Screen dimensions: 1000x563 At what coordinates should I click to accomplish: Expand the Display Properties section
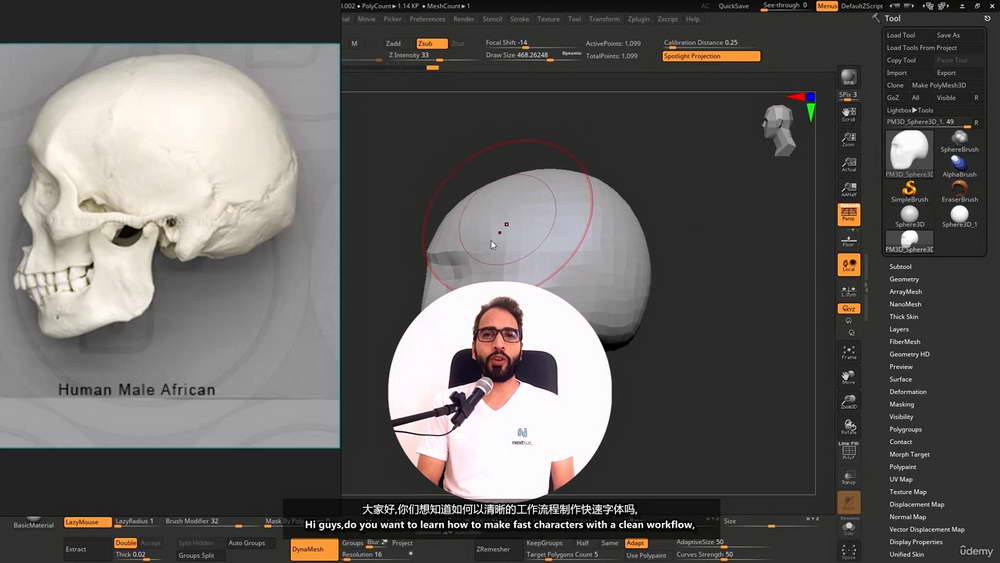(x=916, y=542)
